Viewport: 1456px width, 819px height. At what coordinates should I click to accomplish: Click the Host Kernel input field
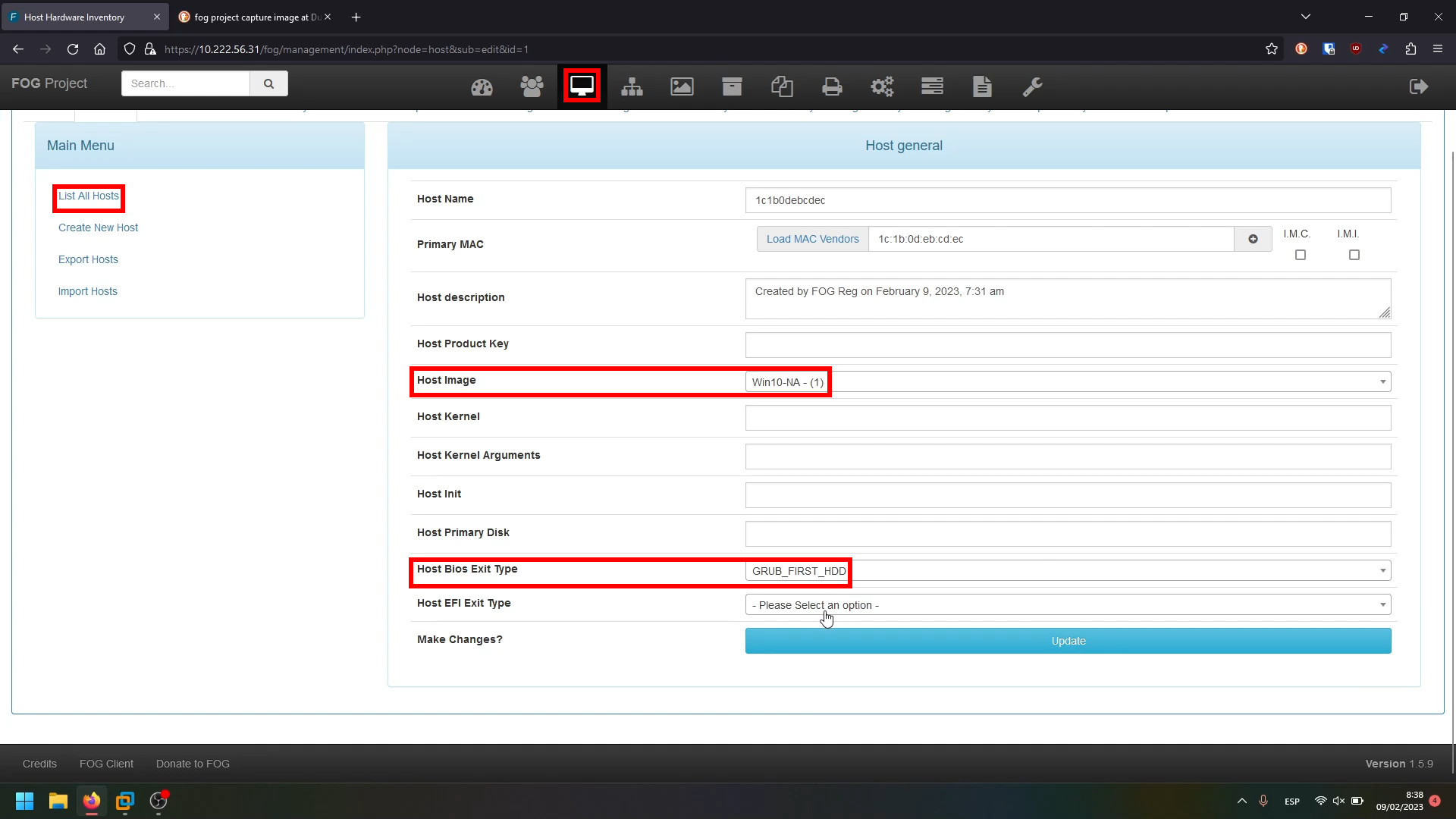click(1068, 418)
